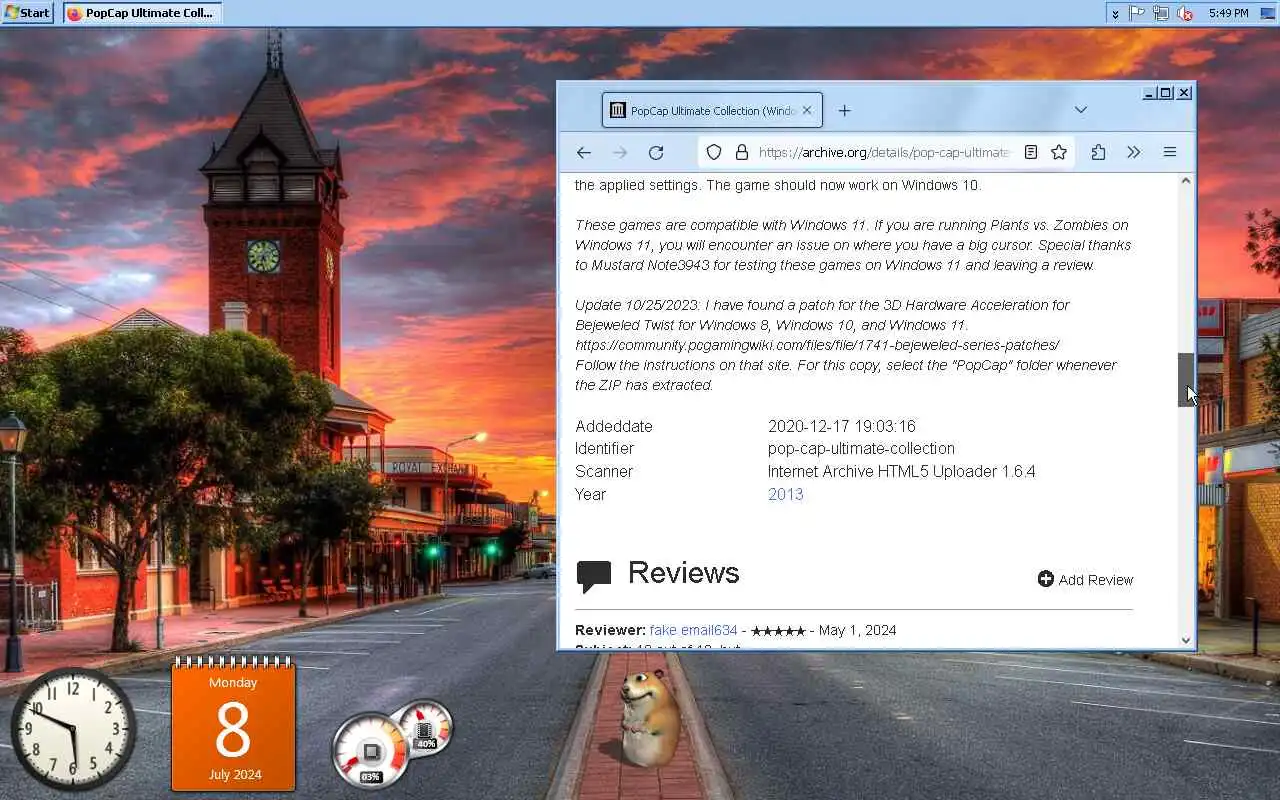Select PopCap Ultimate Coll... taskbar button
The image size is (1280, 800).
[x=141, y=13]
